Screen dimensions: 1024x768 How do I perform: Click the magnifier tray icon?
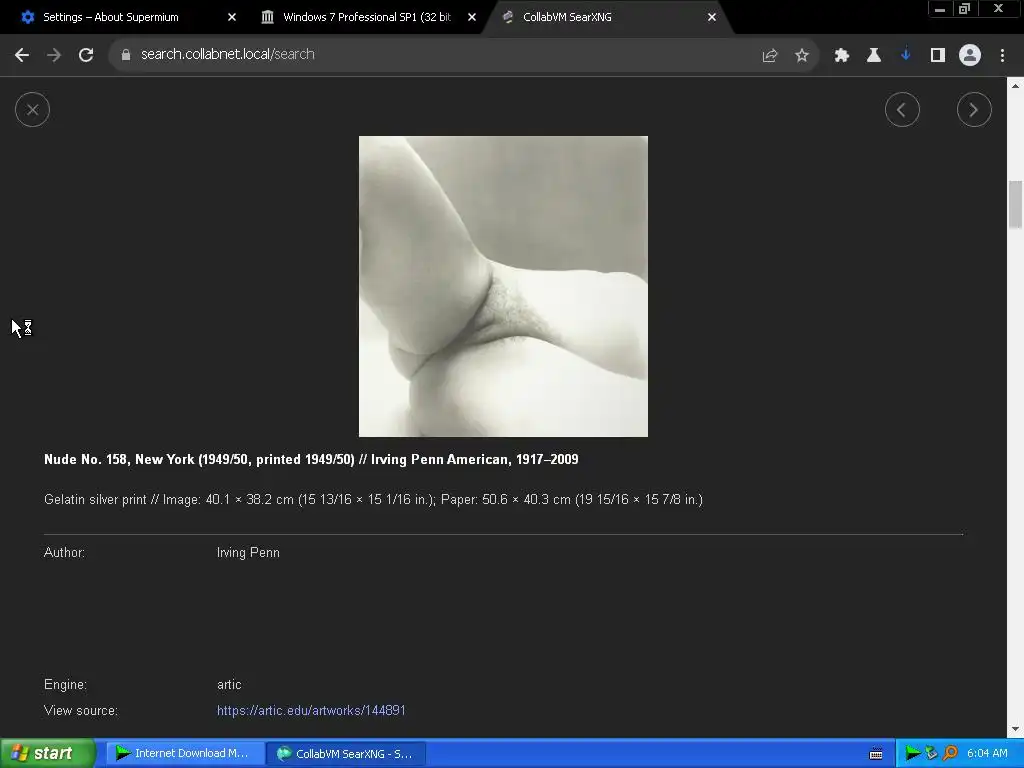[x=950, y=754]
